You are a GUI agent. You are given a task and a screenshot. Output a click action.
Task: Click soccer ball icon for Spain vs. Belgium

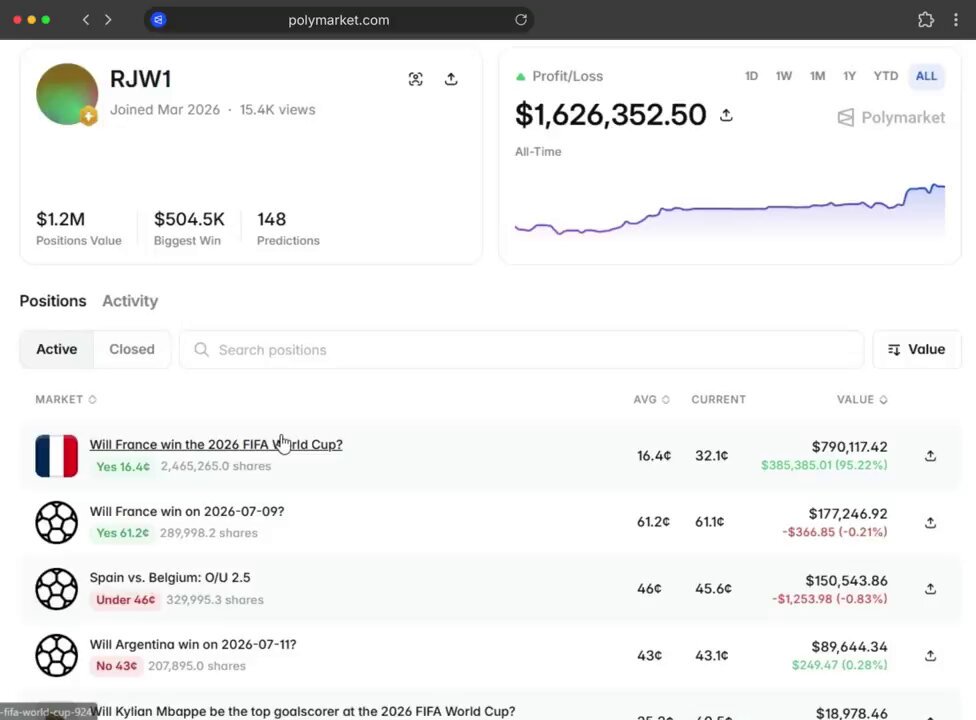pos(57,589)
